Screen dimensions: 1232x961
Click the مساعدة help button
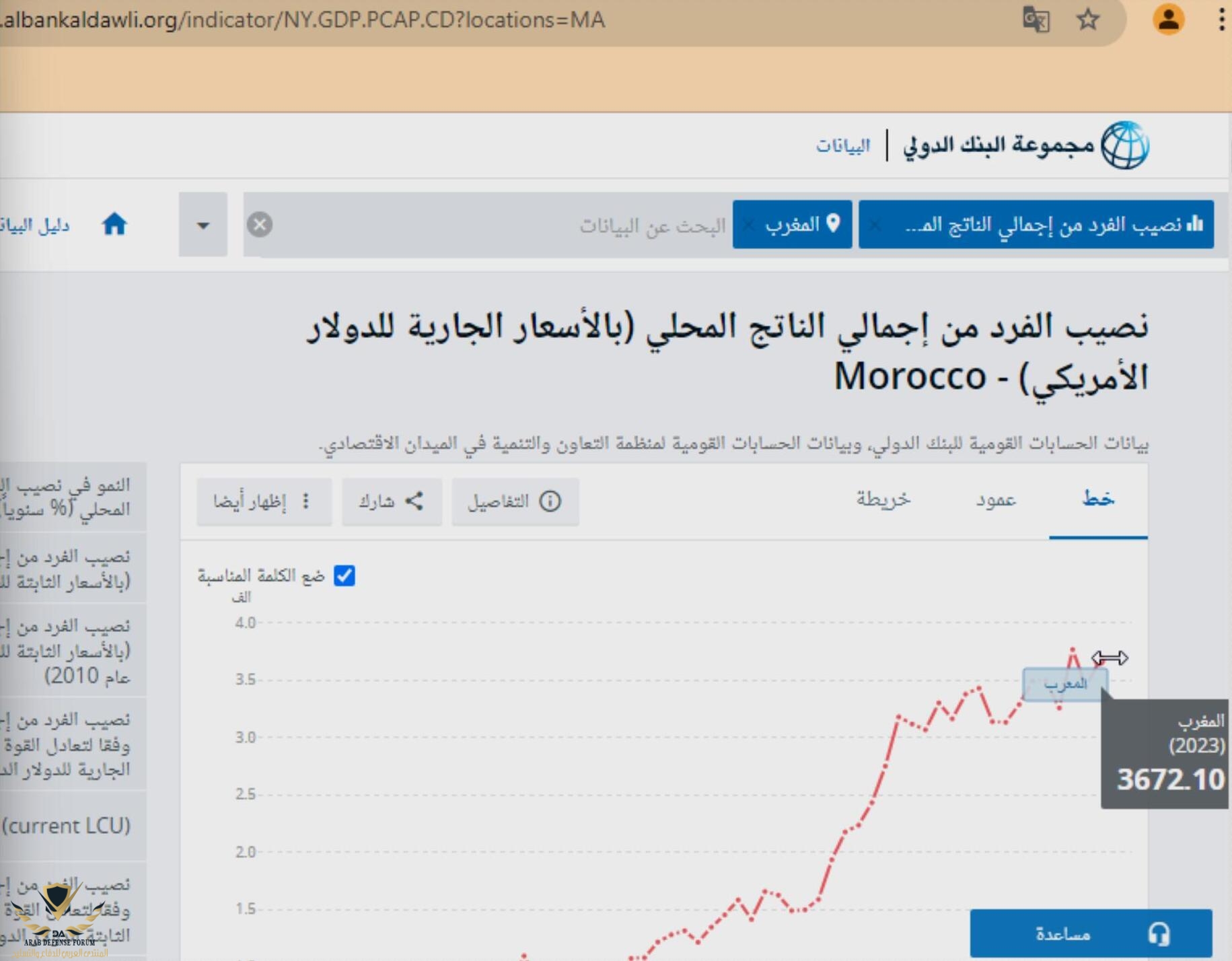point(1090,933)
